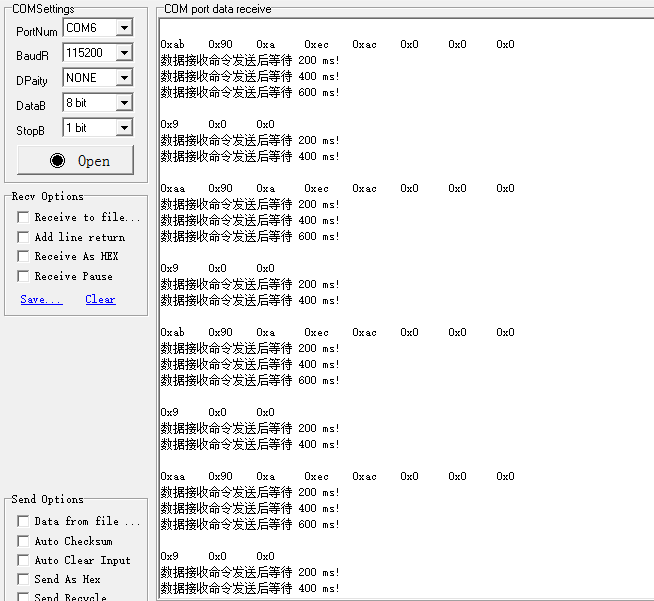Enable the Data from file checkbox
This screenshot has width=654, height=601.
coord(23,521)
